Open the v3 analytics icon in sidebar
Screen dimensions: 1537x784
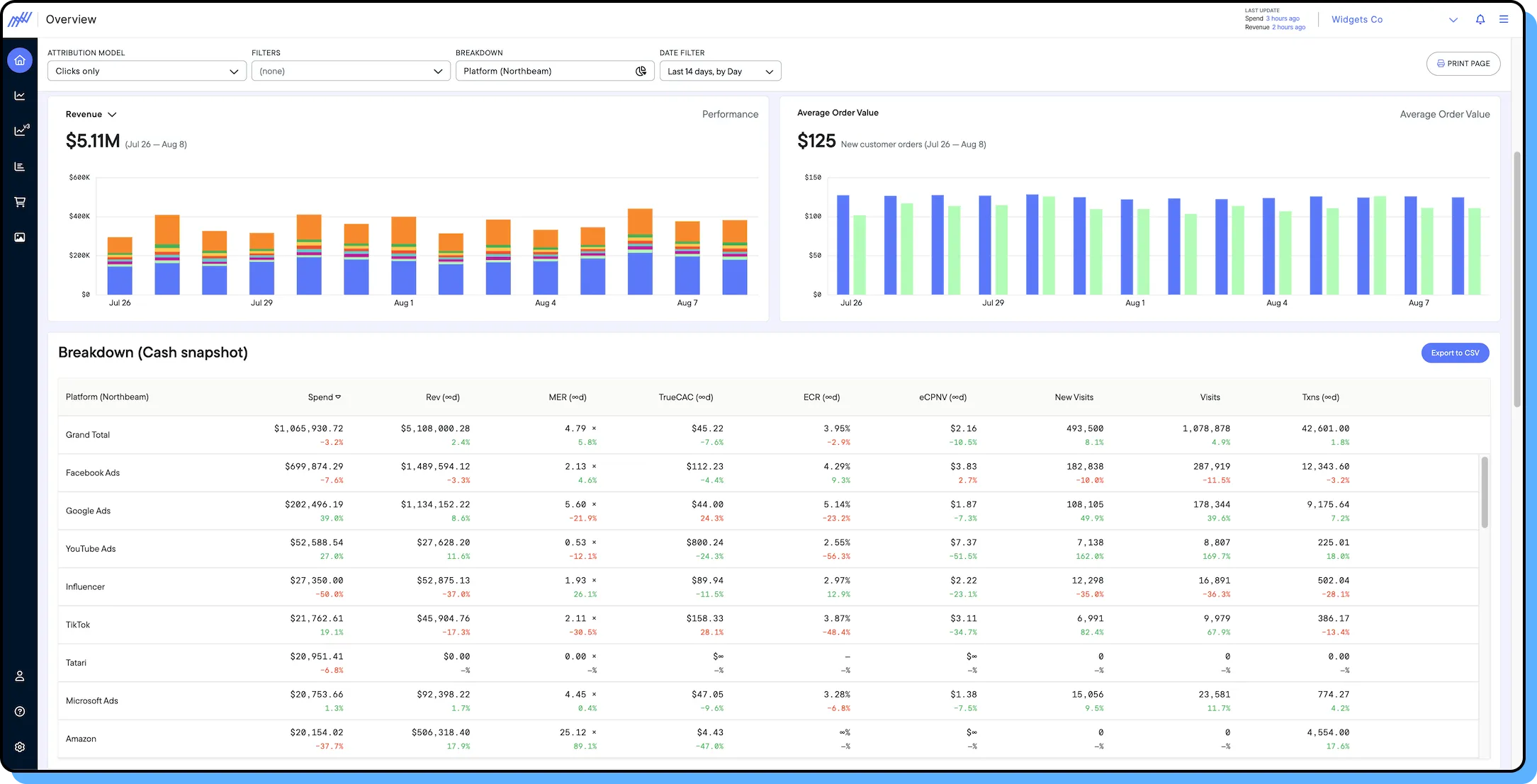(20, 130)
